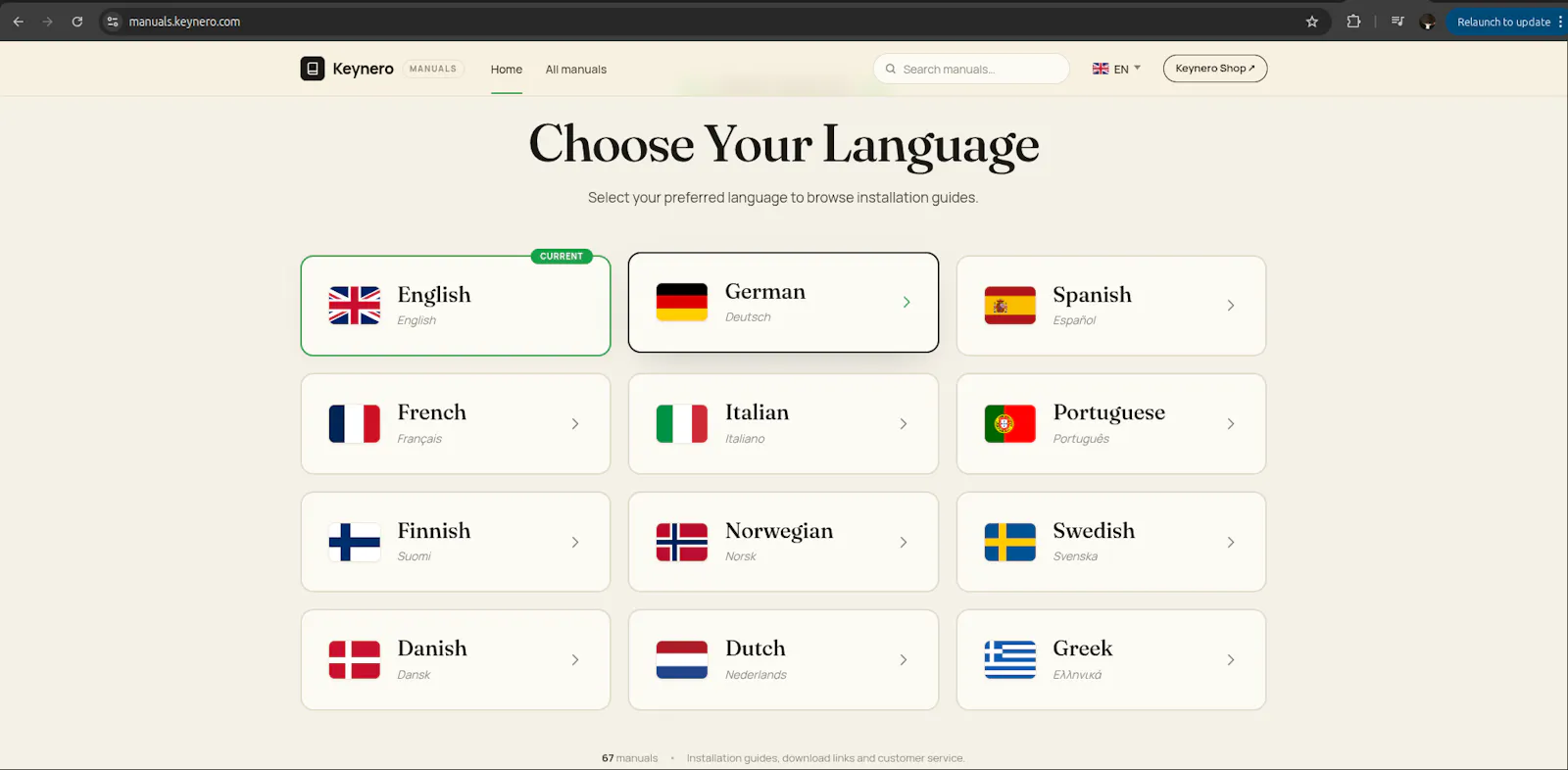Click the Norwegian flag icon
1568x770 pixels.
pos(681,542)
